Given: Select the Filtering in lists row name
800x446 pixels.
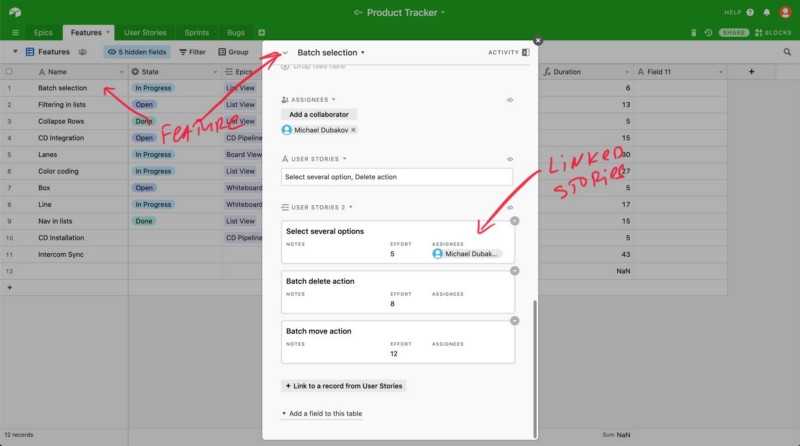Looking at the screenshot, I should [62, 105].
